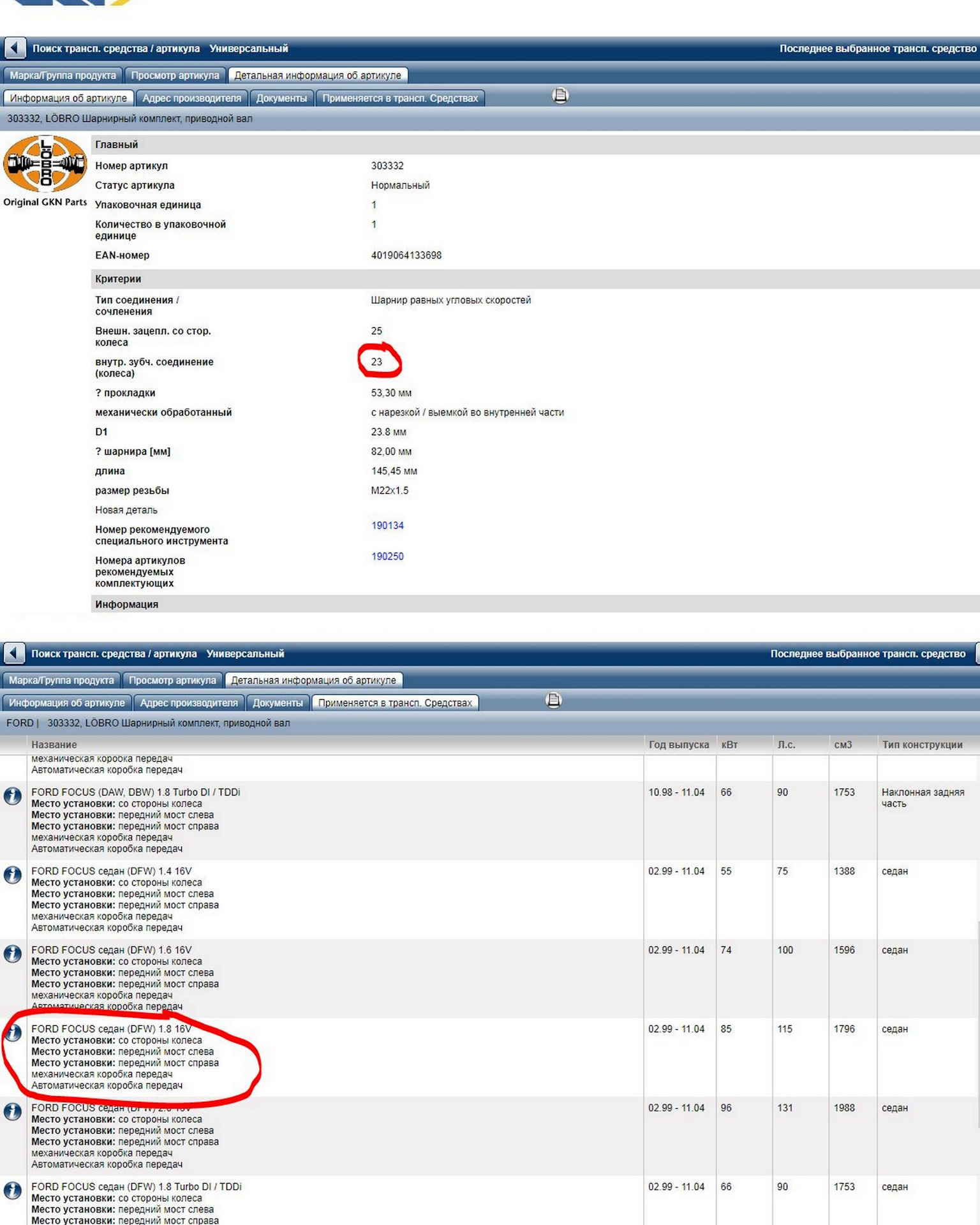The image size is (980, 1225).
Task: Click Поиск трансп. средства / артикула in article details panel
Action: coord(116,48)
